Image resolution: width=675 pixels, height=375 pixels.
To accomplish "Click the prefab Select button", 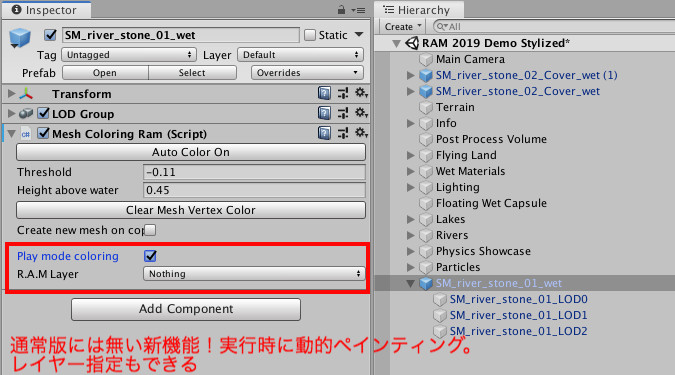I will (x=192, y=73).
